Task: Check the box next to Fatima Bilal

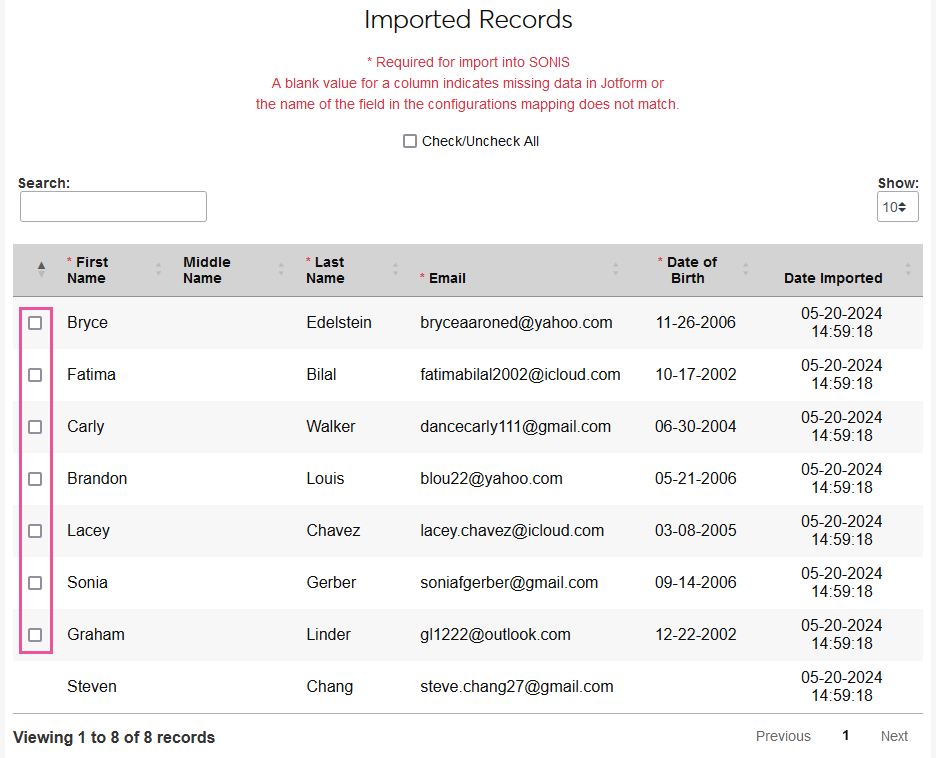Action: 35,375
